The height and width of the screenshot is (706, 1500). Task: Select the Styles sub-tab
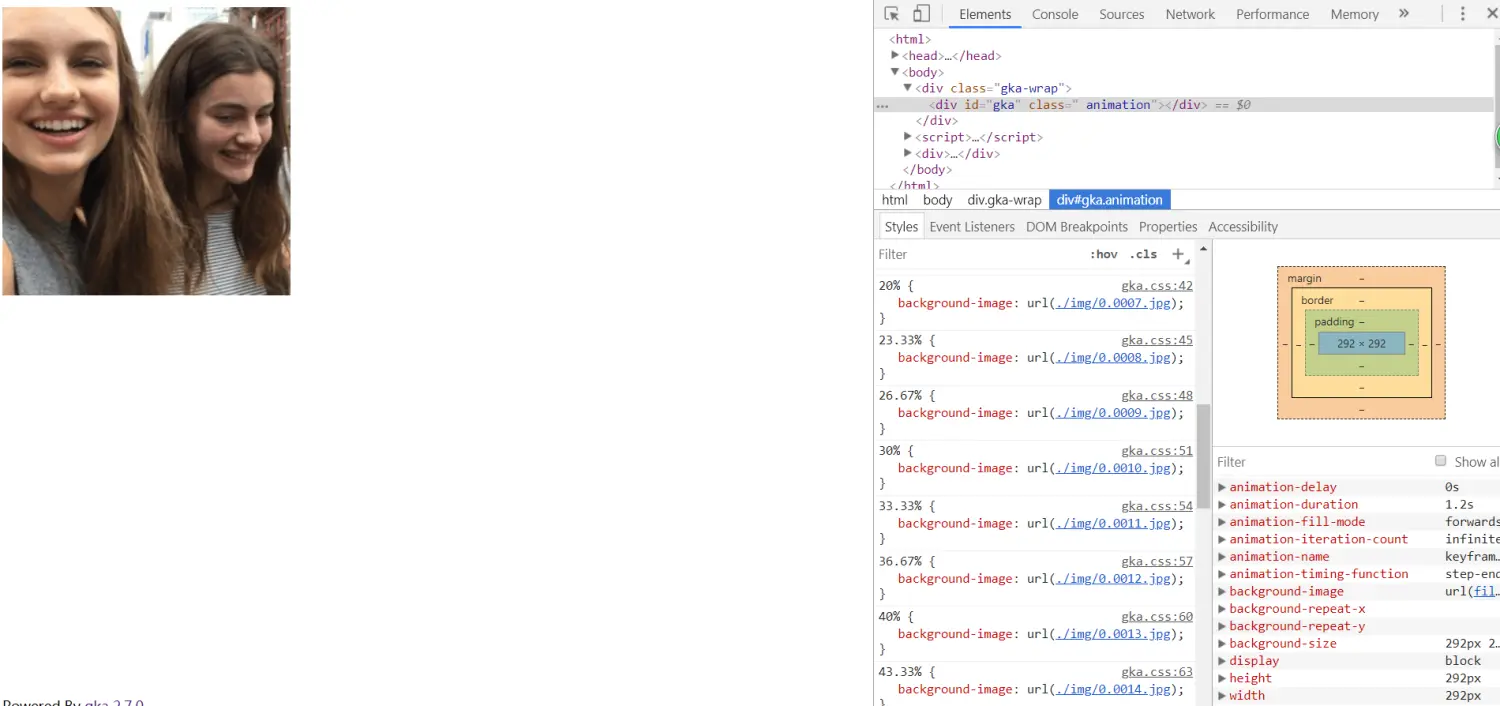coord(901,227)
